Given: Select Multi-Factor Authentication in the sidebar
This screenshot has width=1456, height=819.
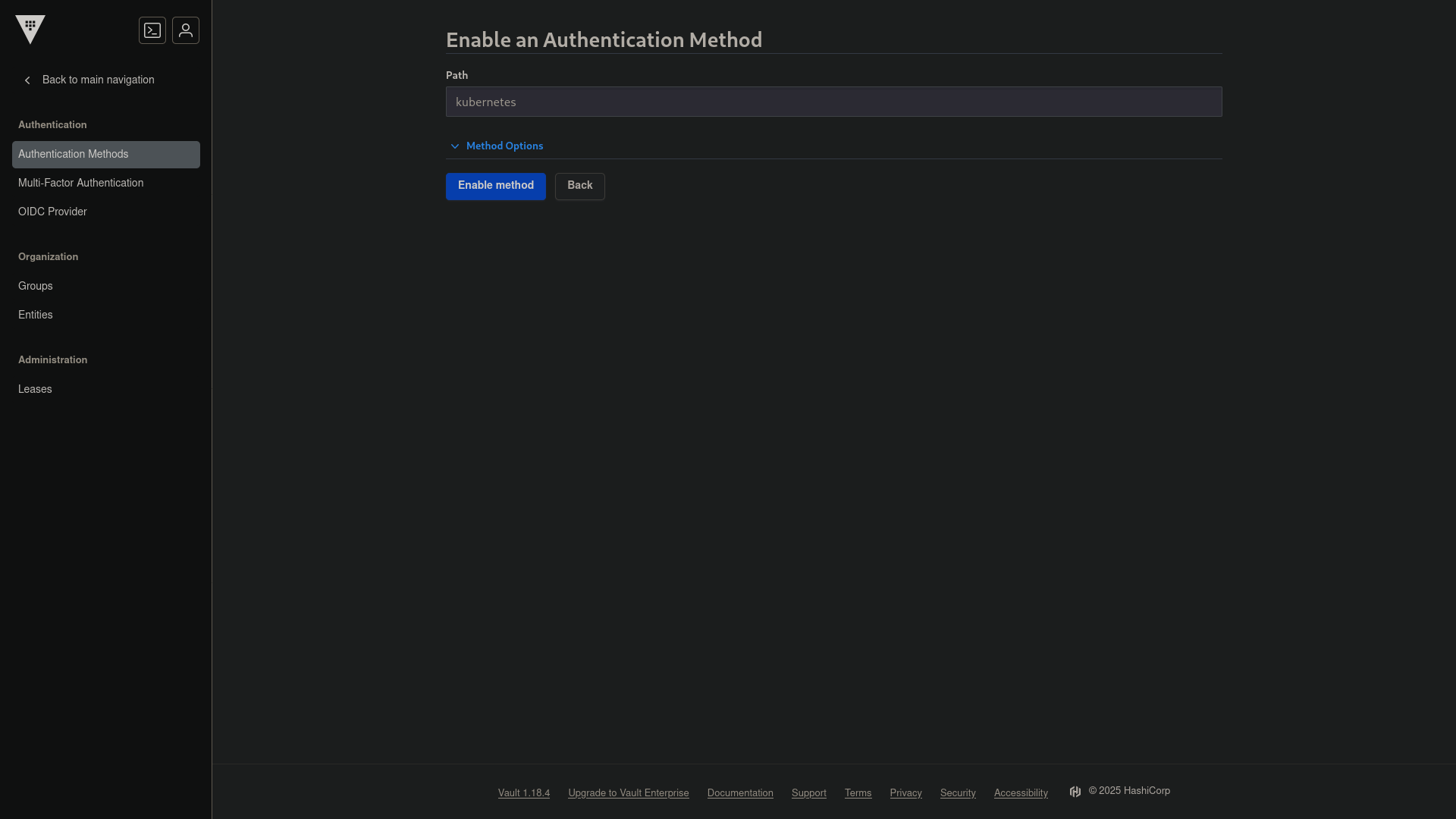Looking at the screenshot, I should 80,183.
